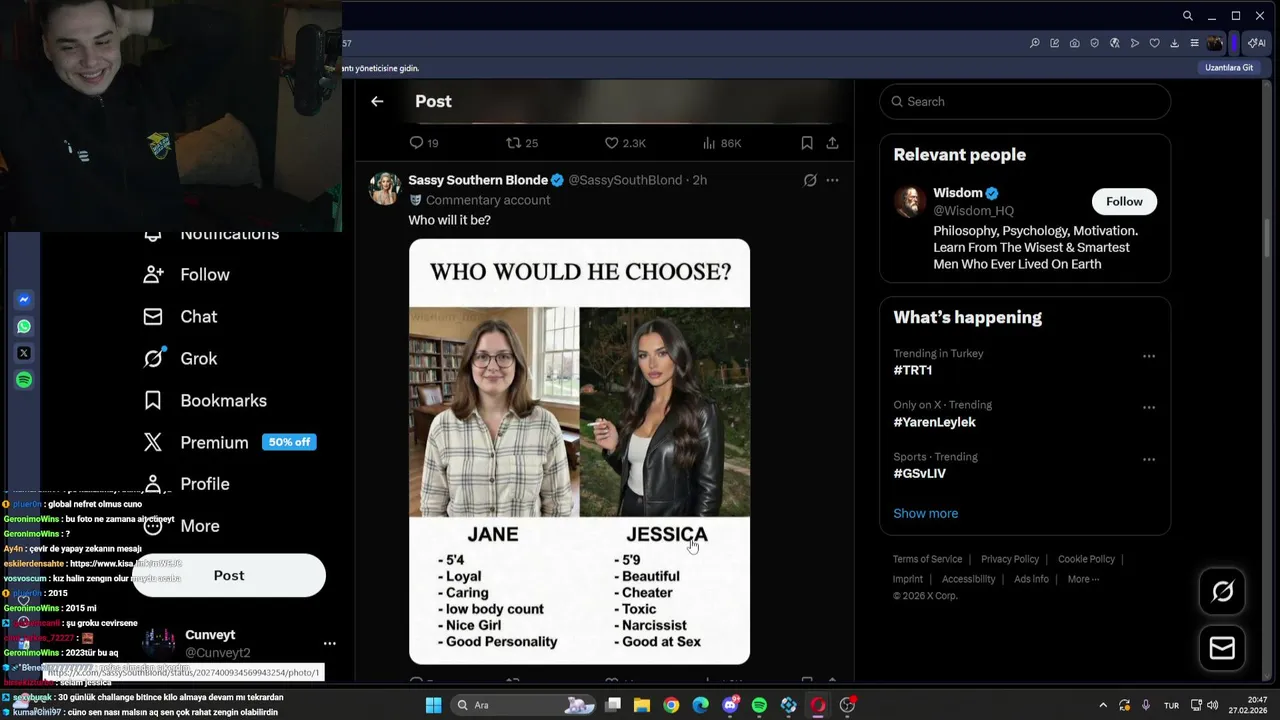Click the Post compose button
This screenshot has width=1280, height=720.
click(229, 575)
